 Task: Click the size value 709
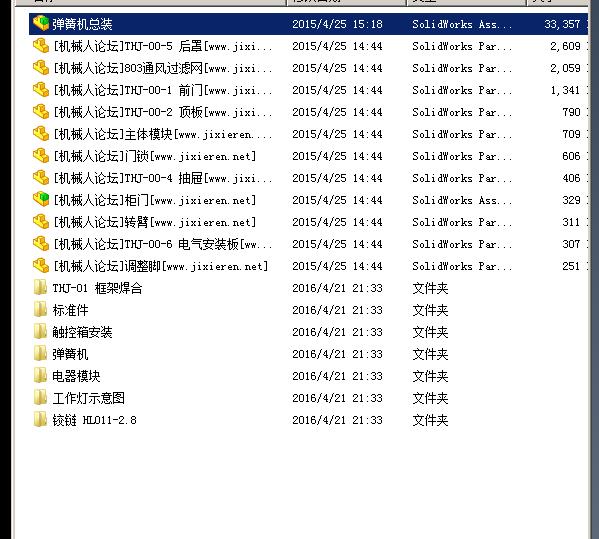tap(571, 134)
